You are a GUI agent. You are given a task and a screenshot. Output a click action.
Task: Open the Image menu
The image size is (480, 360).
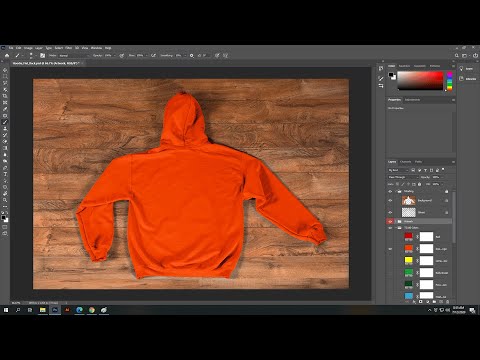28,48
